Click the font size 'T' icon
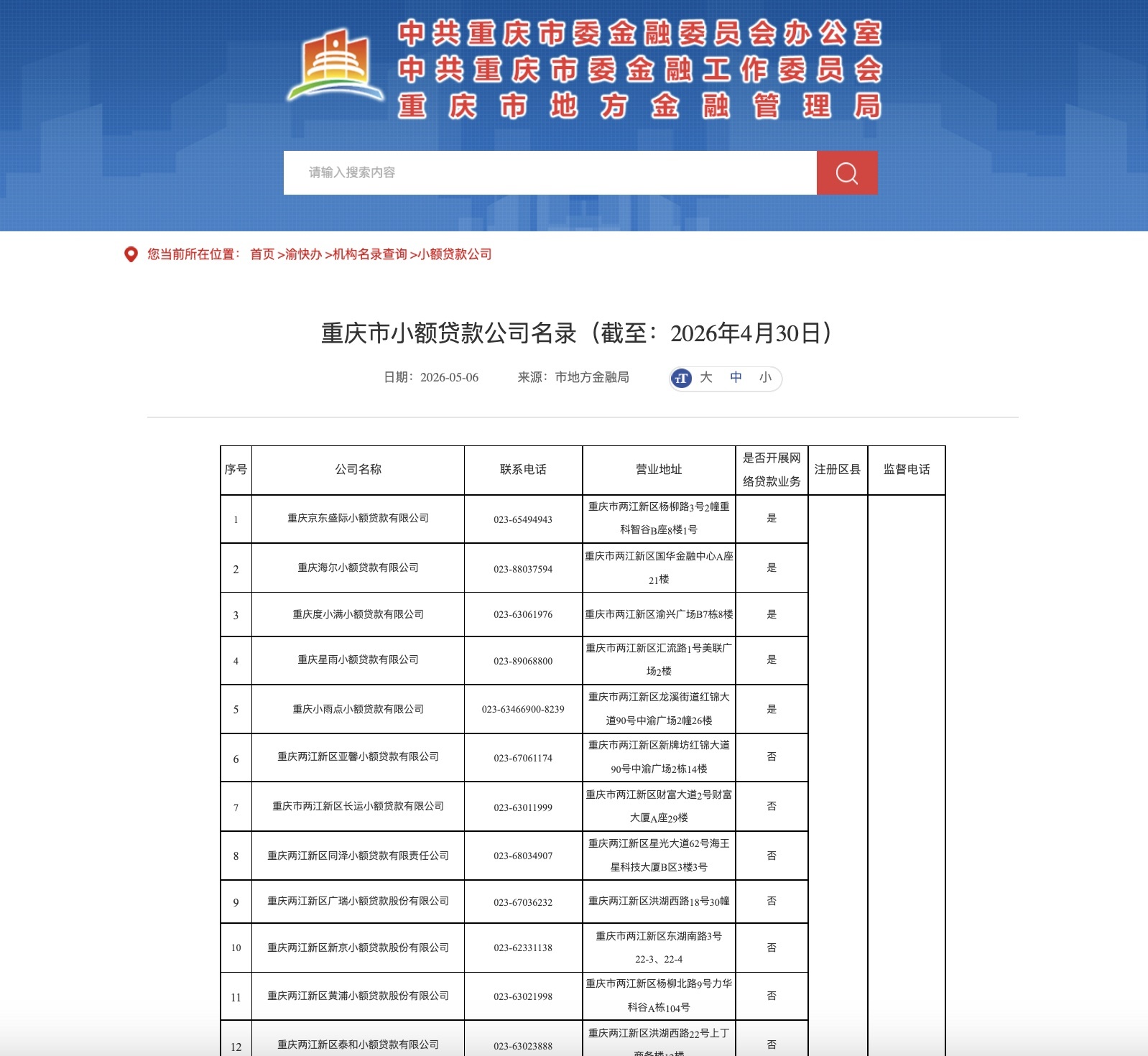 click(681, 378)
